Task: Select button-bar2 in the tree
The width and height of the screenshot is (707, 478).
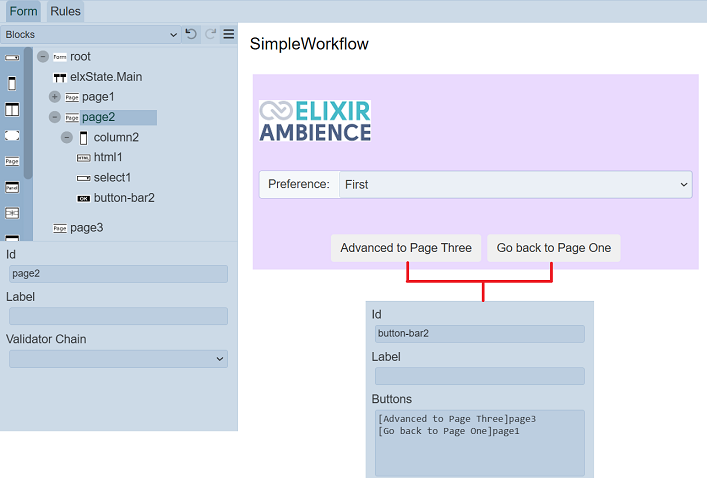Action: click(x=124, y=198)
